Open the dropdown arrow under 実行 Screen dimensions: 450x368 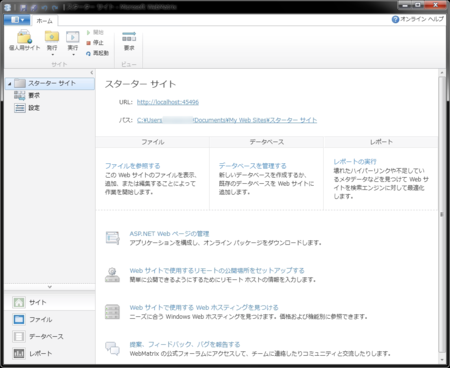73,55
